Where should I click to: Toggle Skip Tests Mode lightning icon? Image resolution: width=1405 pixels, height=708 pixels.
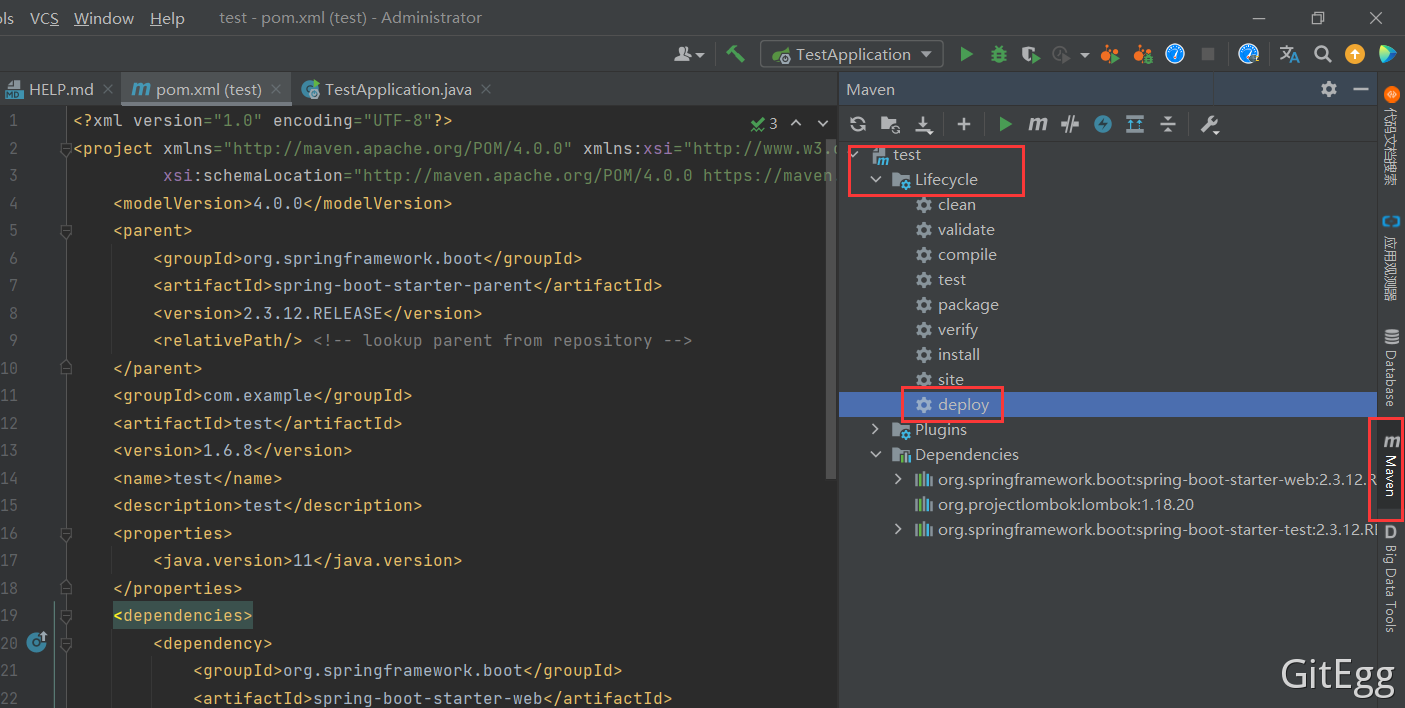point(1102,124)
